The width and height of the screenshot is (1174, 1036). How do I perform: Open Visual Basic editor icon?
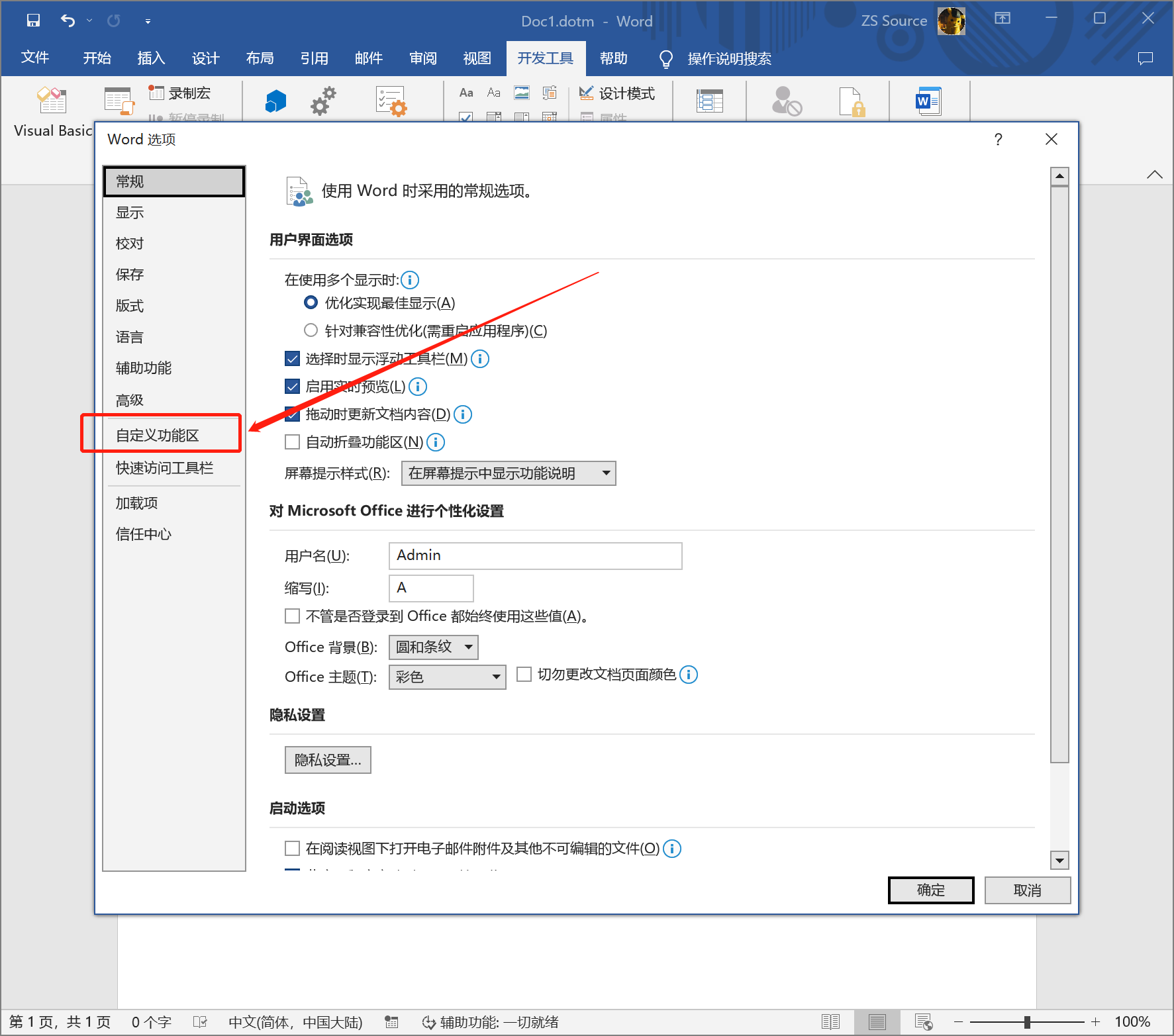pyautogui.click(x=52, y=101)
